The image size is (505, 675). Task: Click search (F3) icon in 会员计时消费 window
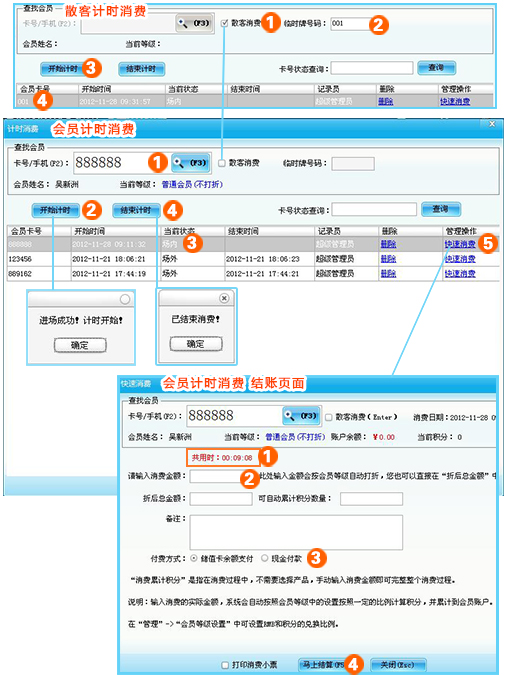(x=191, y=163)
